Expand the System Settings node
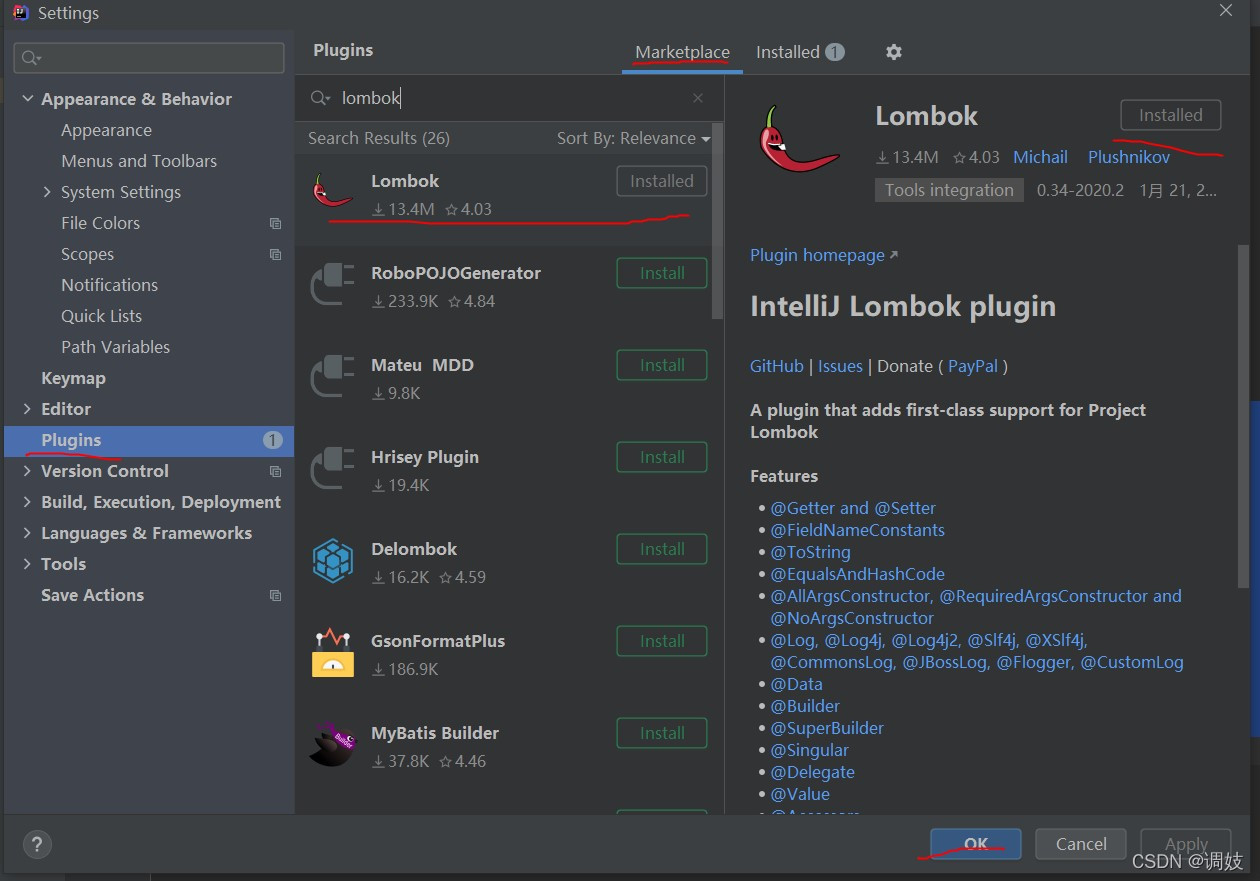Image resolution: width=1260 pixels, height=881 pixels. (x=47, y=192)
